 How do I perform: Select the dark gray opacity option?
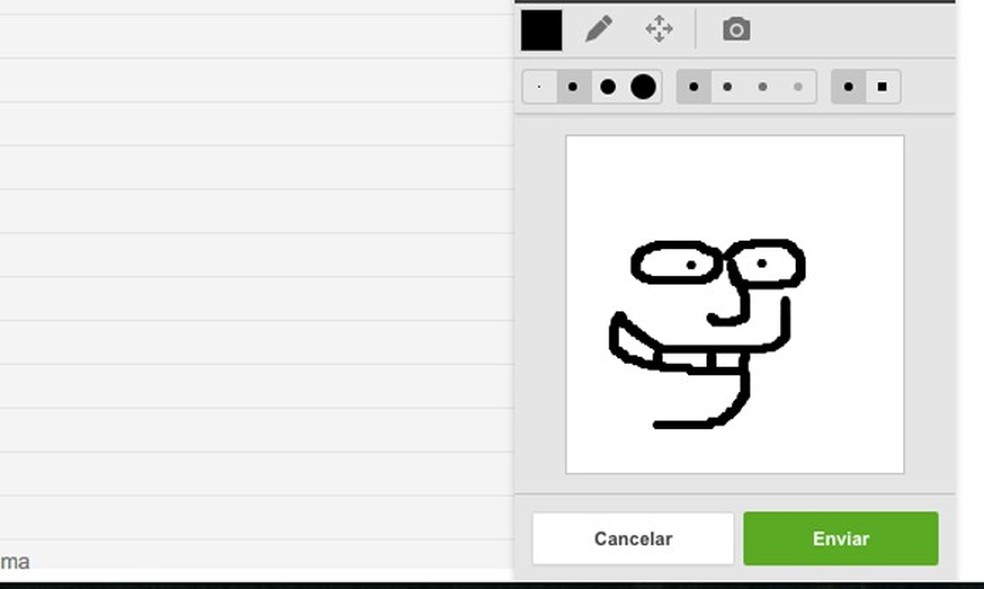tap(729, 87)
